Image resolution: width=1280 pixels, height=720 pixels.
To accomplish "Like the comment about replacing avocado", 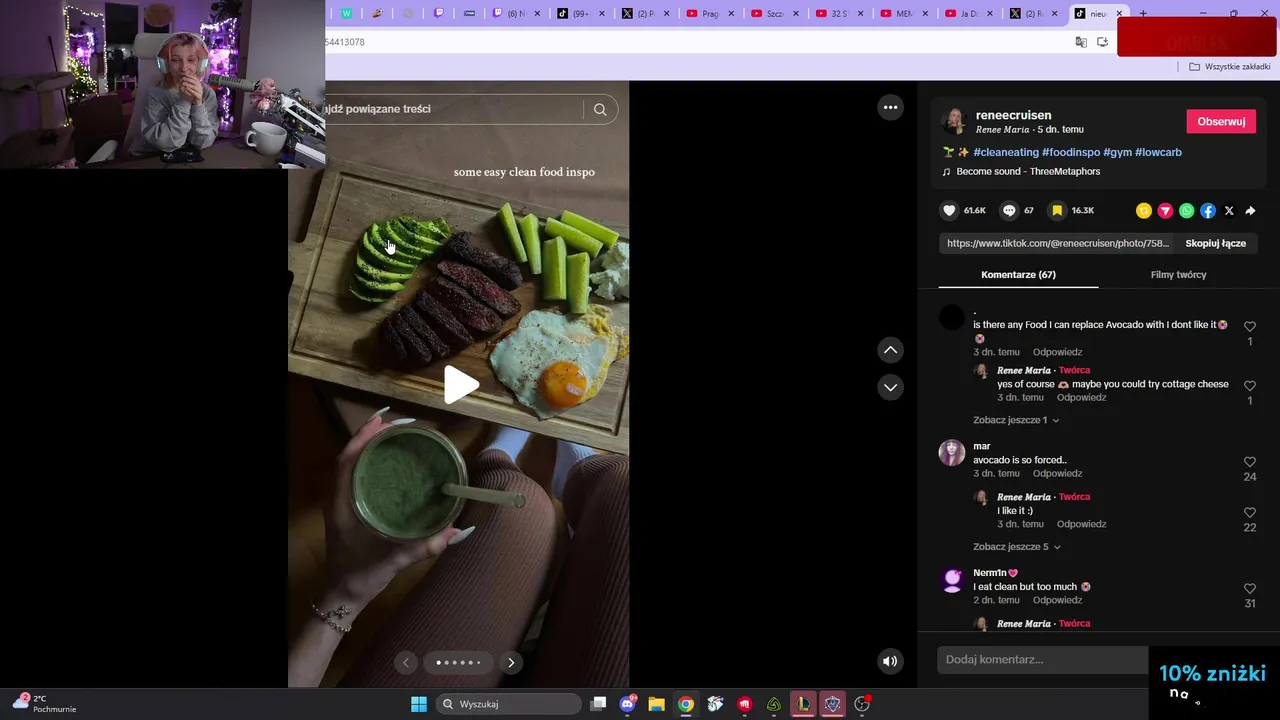I will pyautogui.click(x=1250, y=327).
